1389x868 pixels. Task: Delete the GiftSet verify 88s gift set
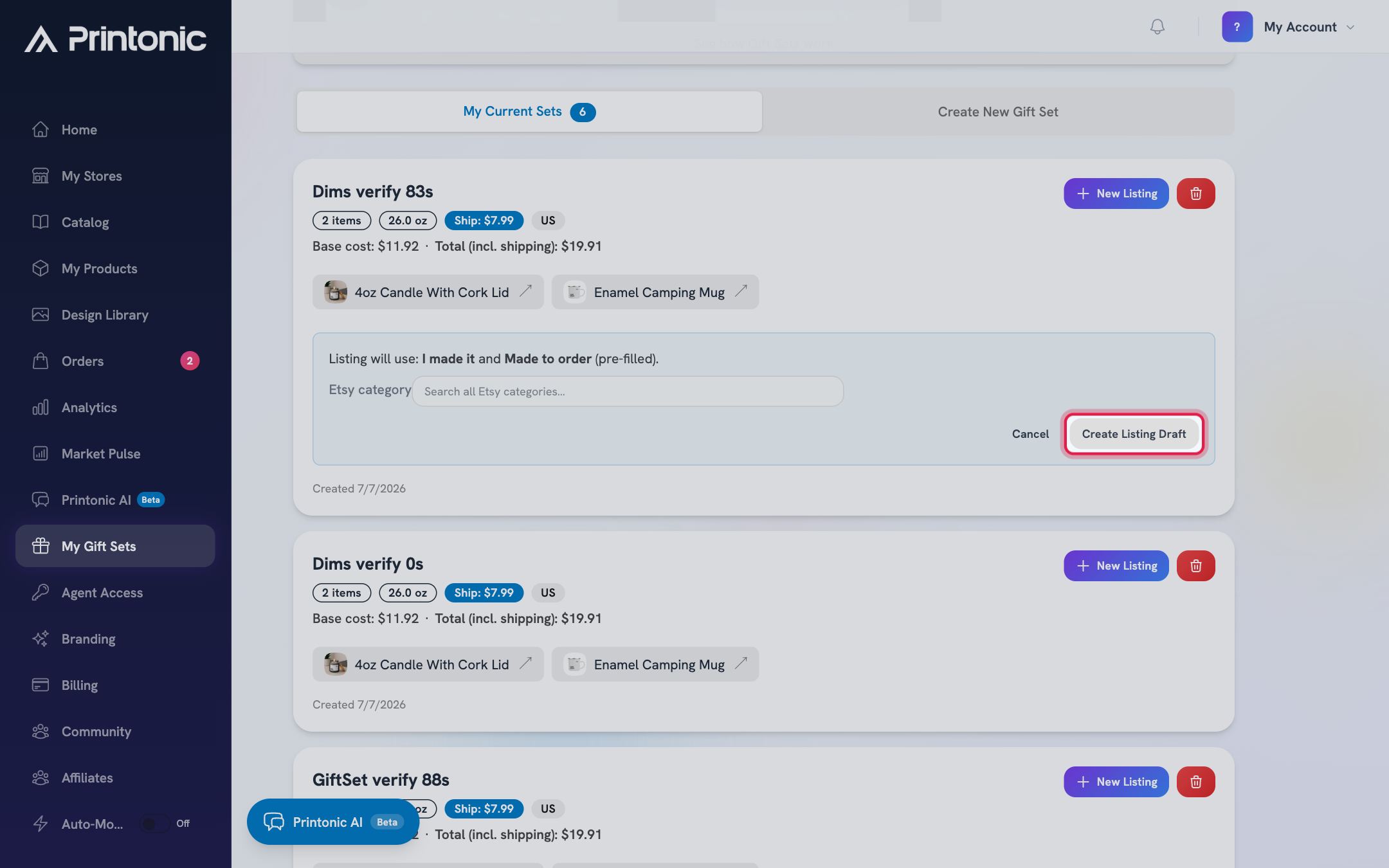[1196, 782]
